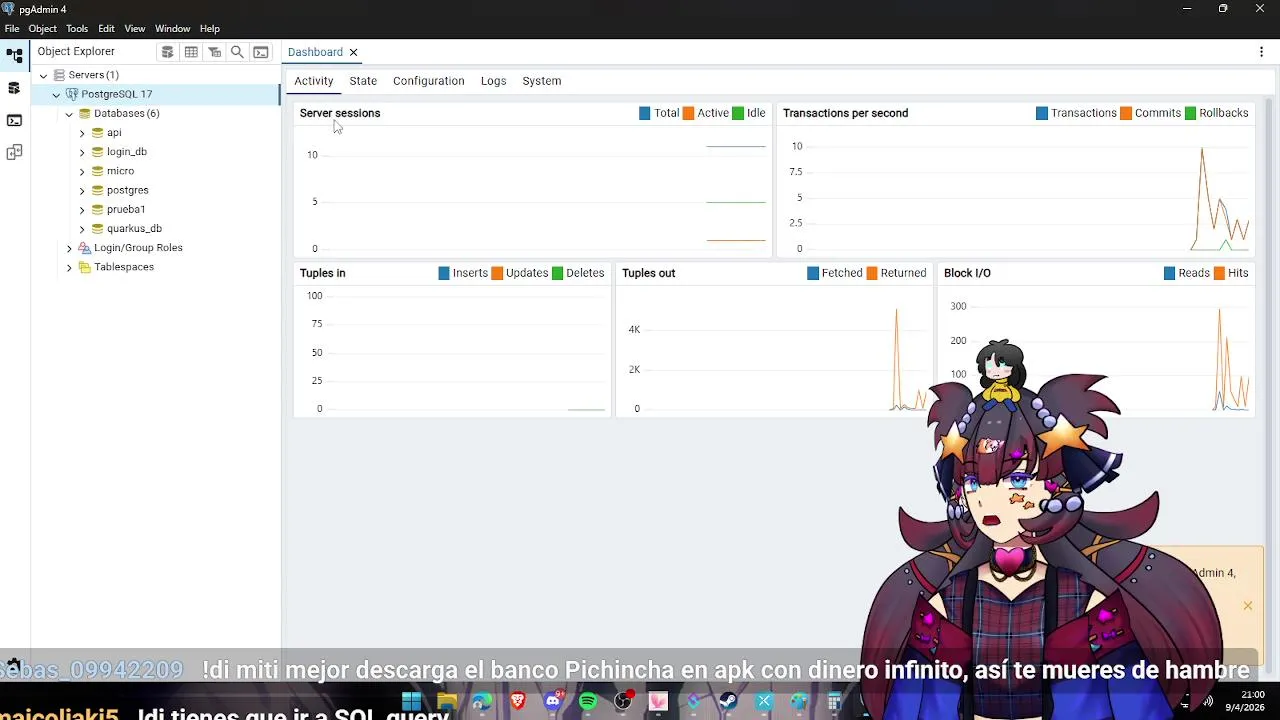Switch to the Dashboard tab
This screenshot has width=1280, height=720.
(x=315, y=52)
